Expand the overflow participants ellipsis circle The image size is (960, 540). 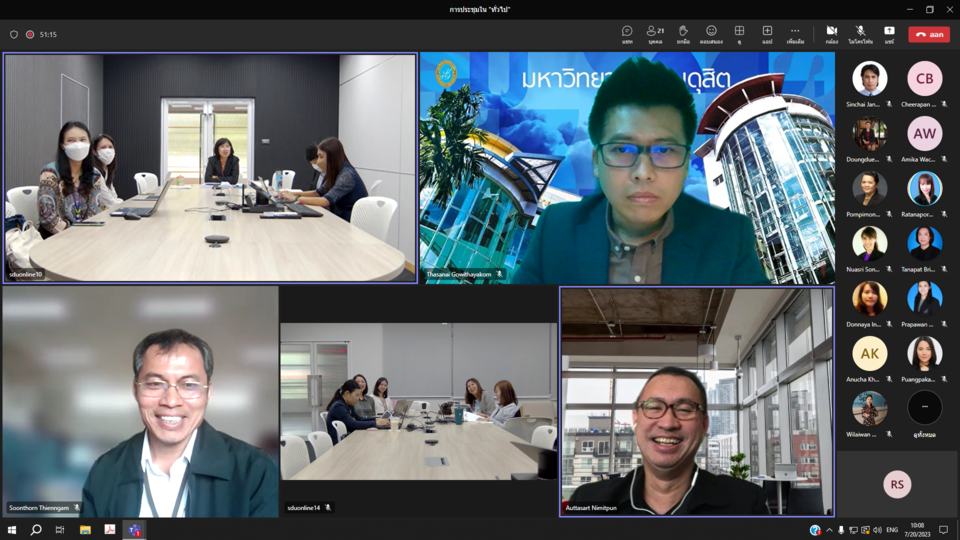tap(924, 407)
